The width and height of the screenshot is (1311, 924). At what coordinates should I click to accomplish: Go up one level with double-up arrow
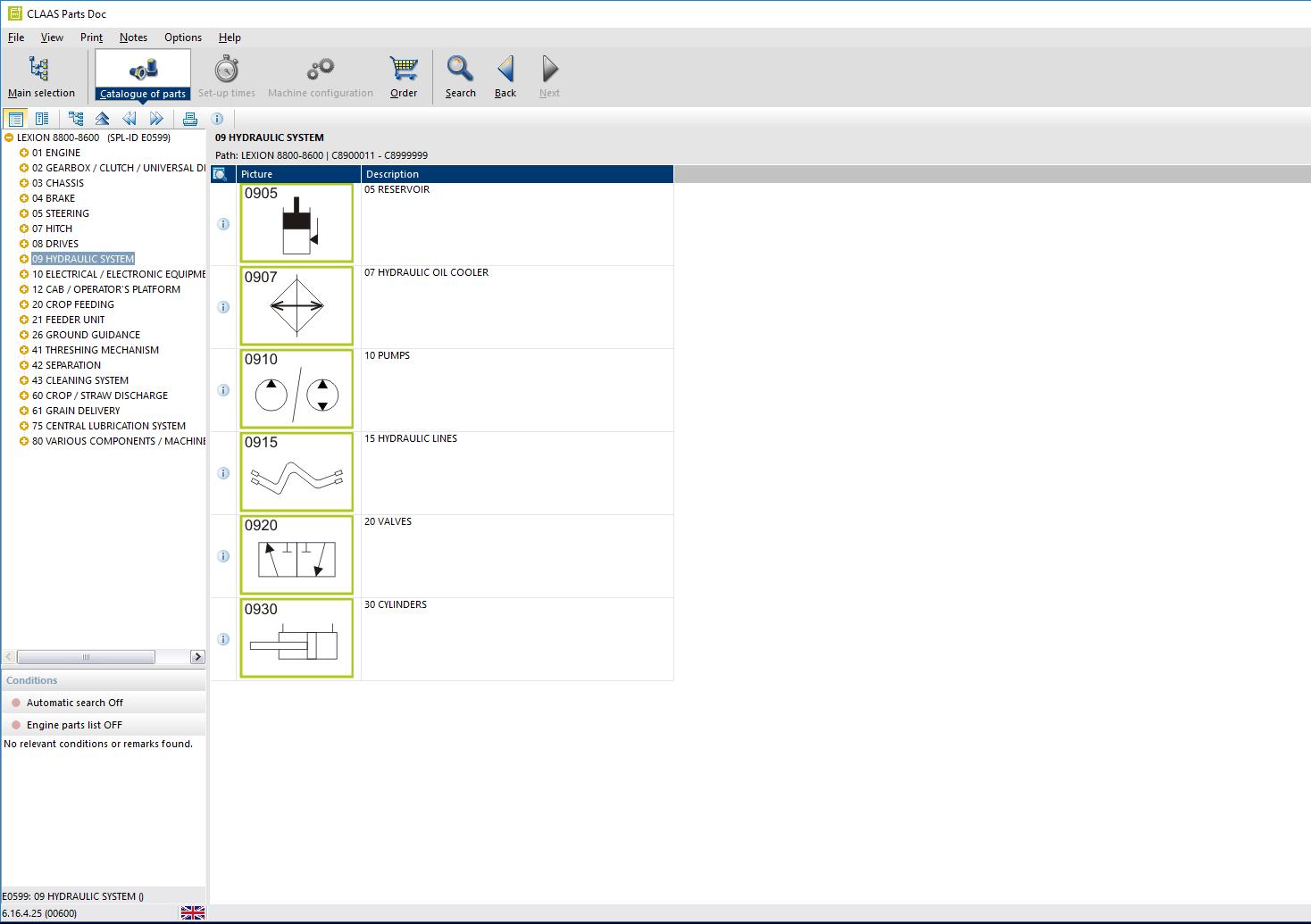(103, 119)
